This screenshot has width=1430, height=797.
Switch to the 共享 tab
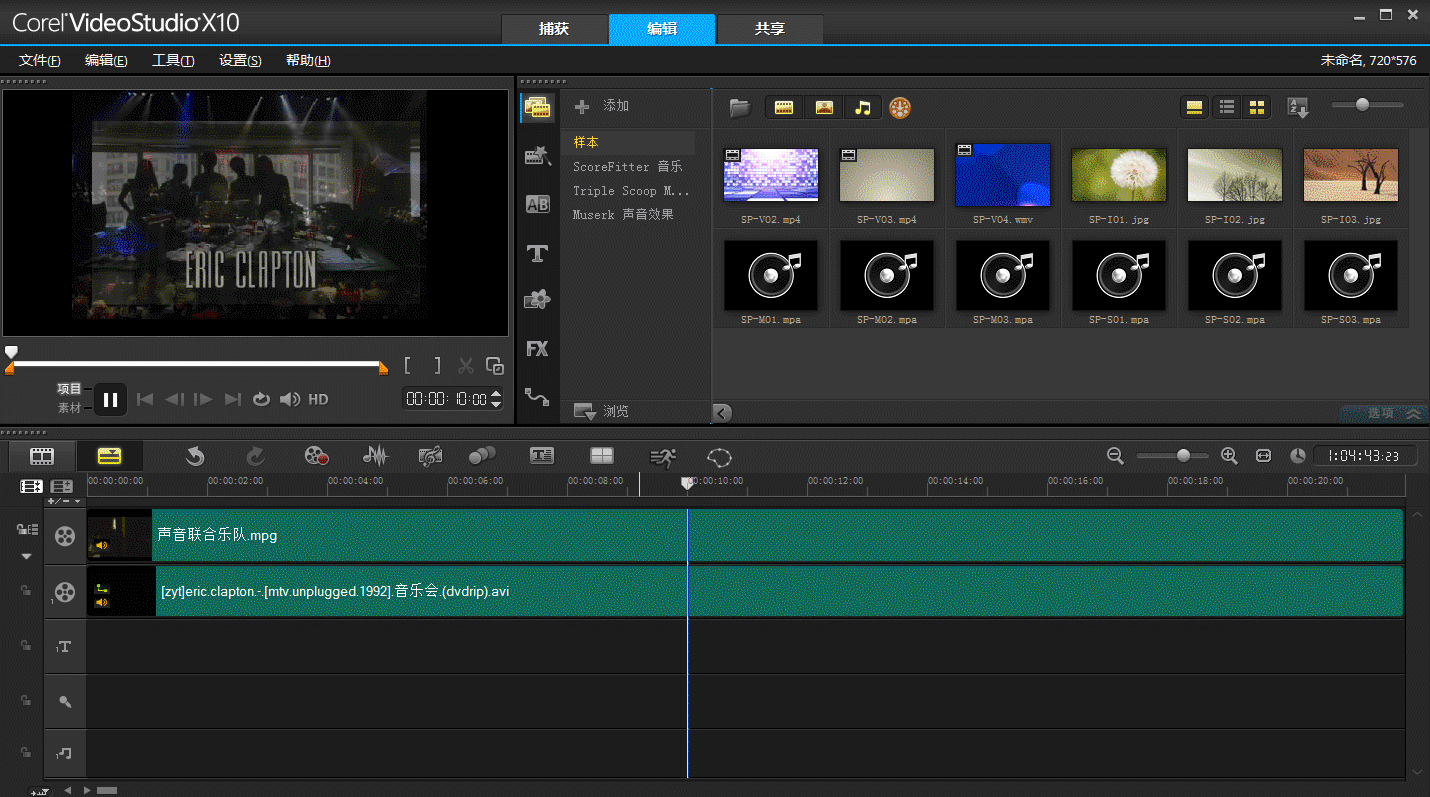[770, 29]
